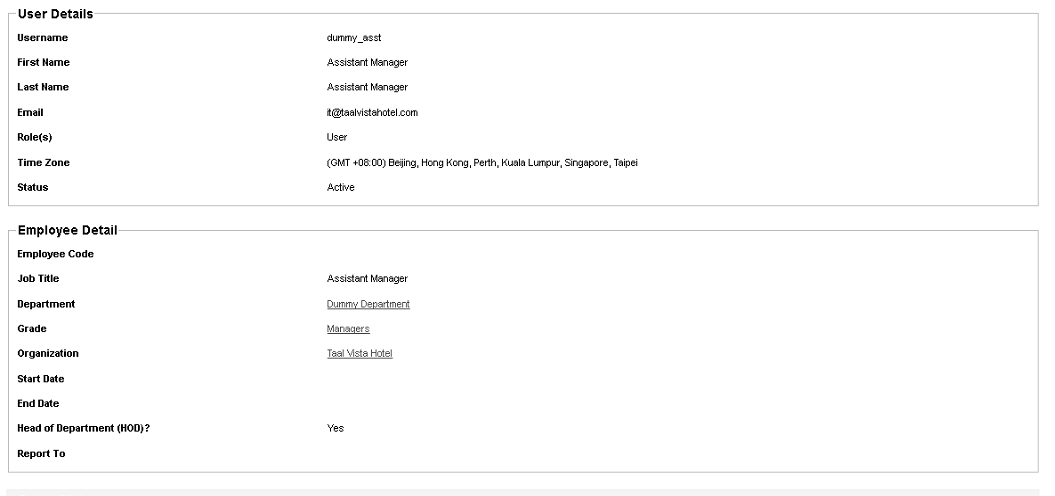Click the Head of Department (HOD)? label
Image resolution: width=1055 pixels, height=496 pixels.
click(x=83, y=429)
